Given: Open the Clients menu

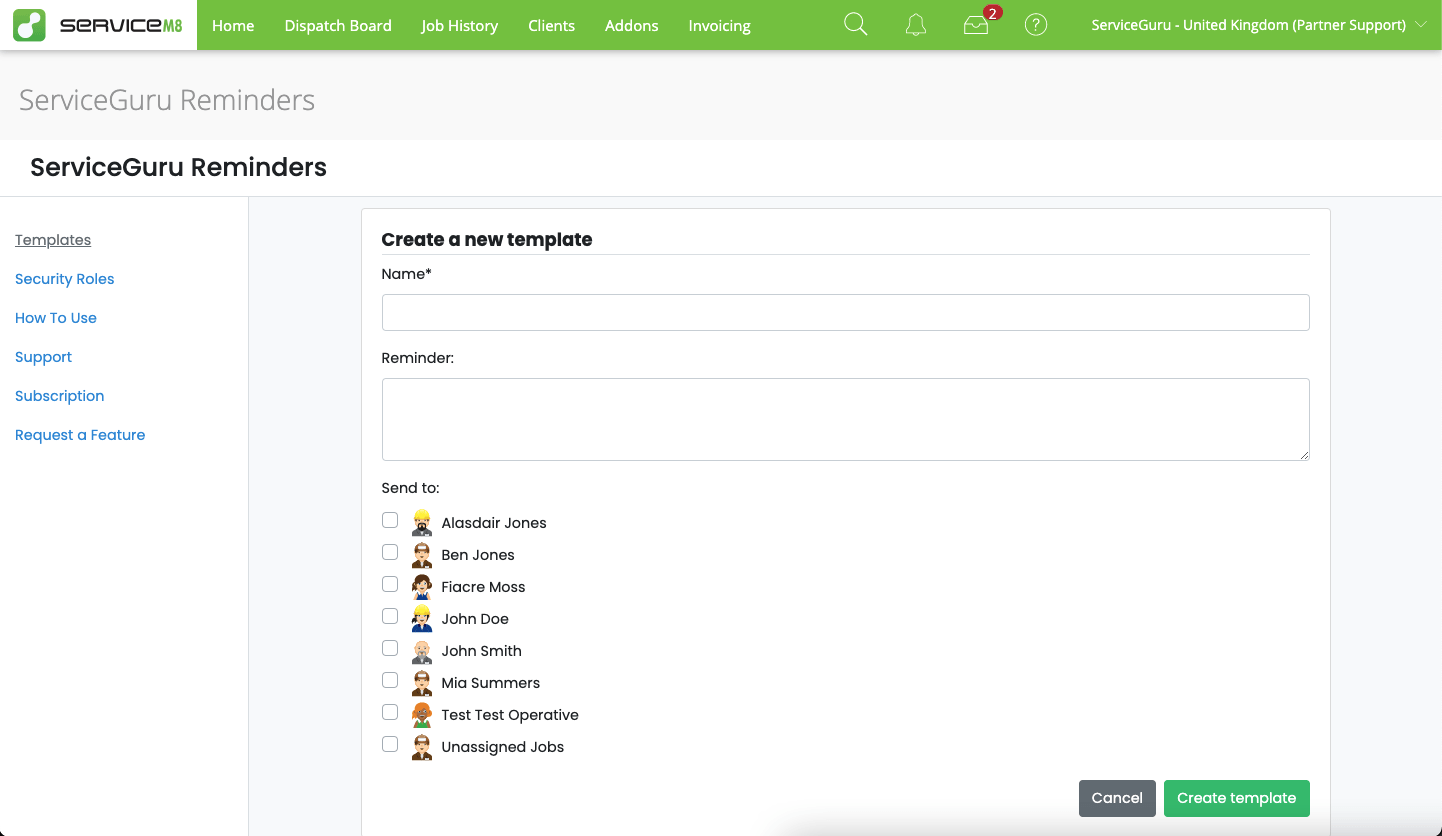Looking at the screenshot, I should (552, 26).
